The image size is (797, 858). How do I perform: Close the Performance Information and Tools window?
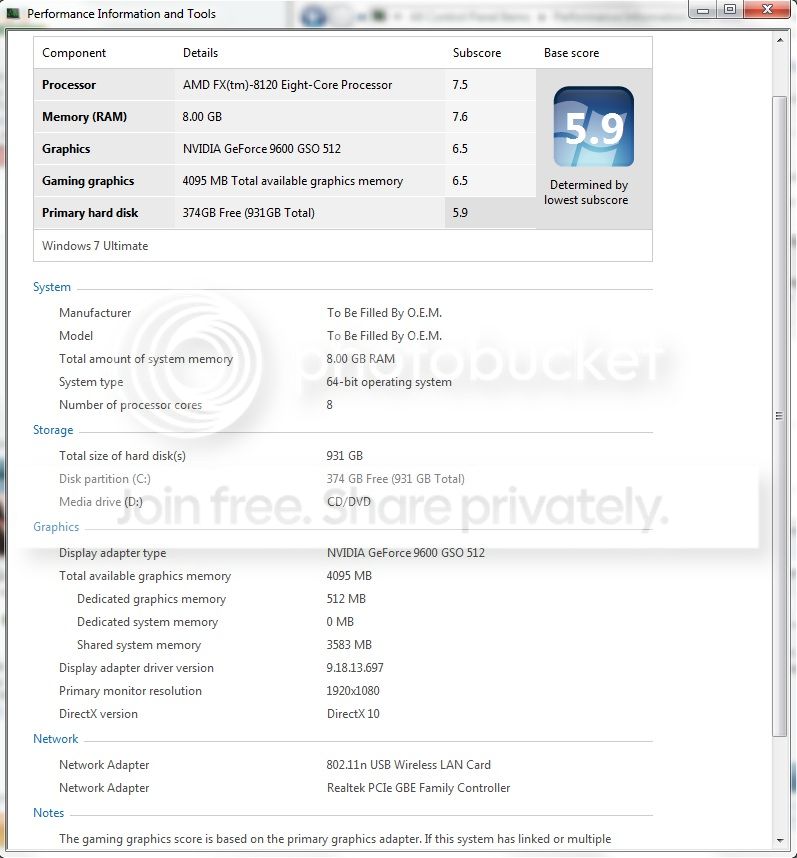tap(767, 9)
